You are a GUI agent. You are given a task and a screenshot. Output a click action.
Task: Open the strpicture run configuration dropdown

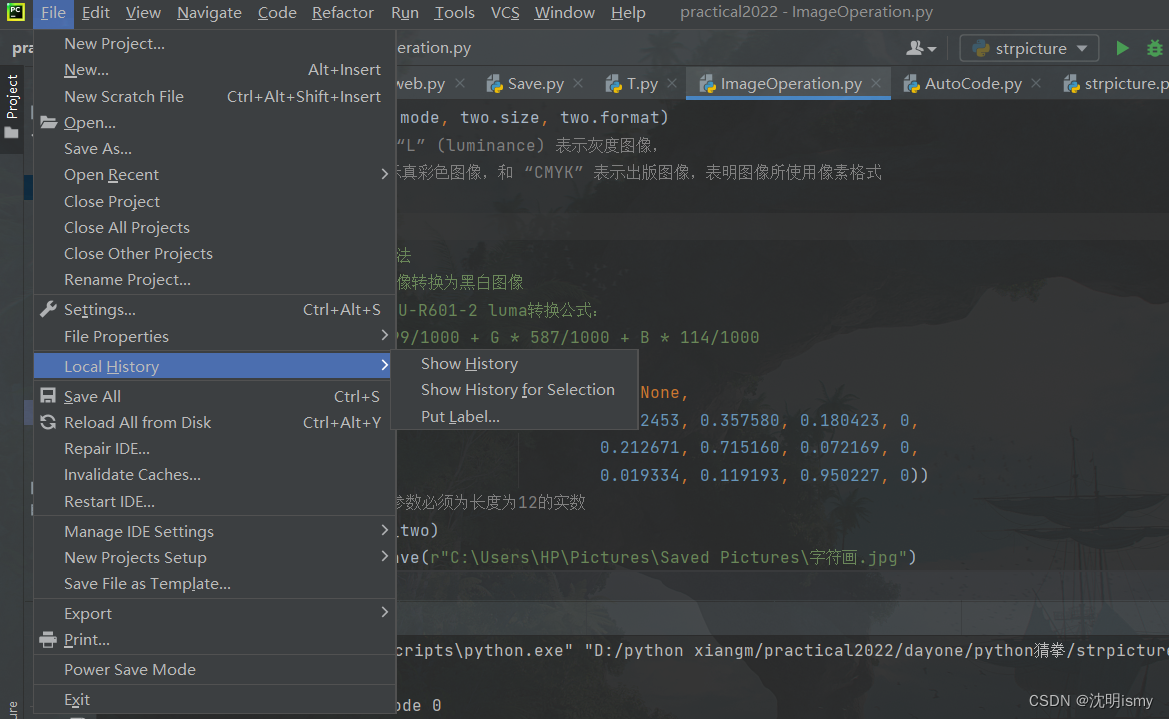tap(1028, 47)
